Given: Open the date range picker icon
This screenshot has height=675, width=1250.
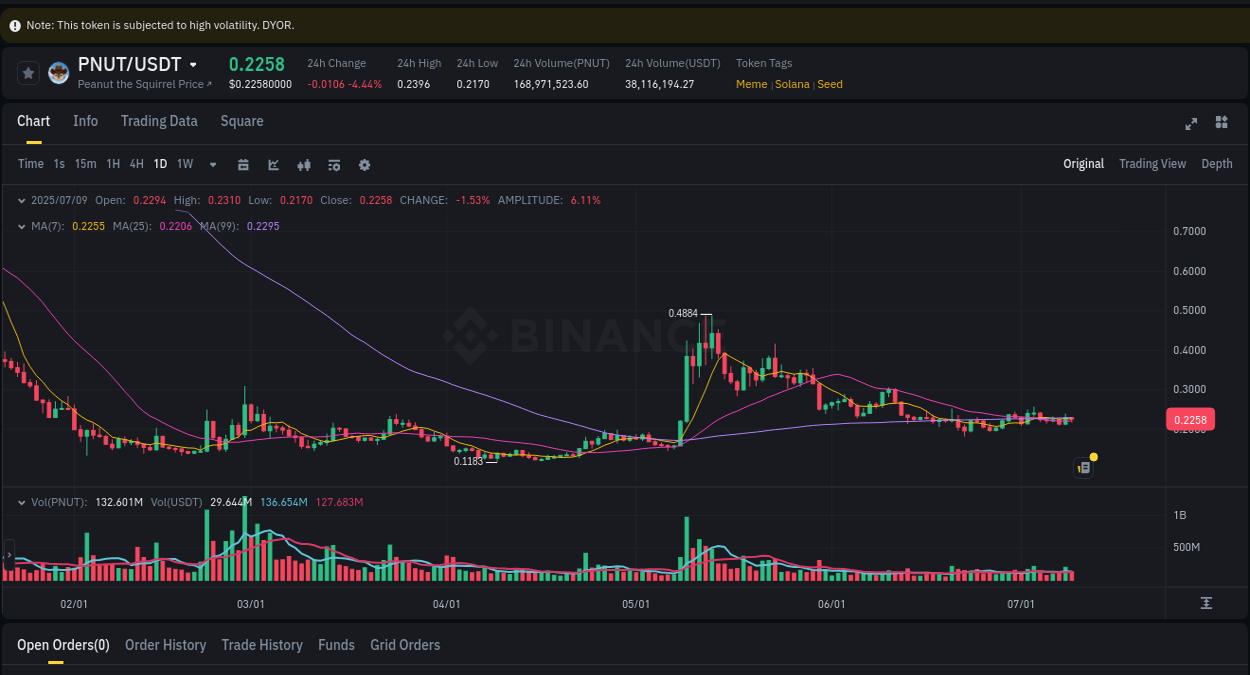Looking at the screenshot, I should tap(243, 164).
